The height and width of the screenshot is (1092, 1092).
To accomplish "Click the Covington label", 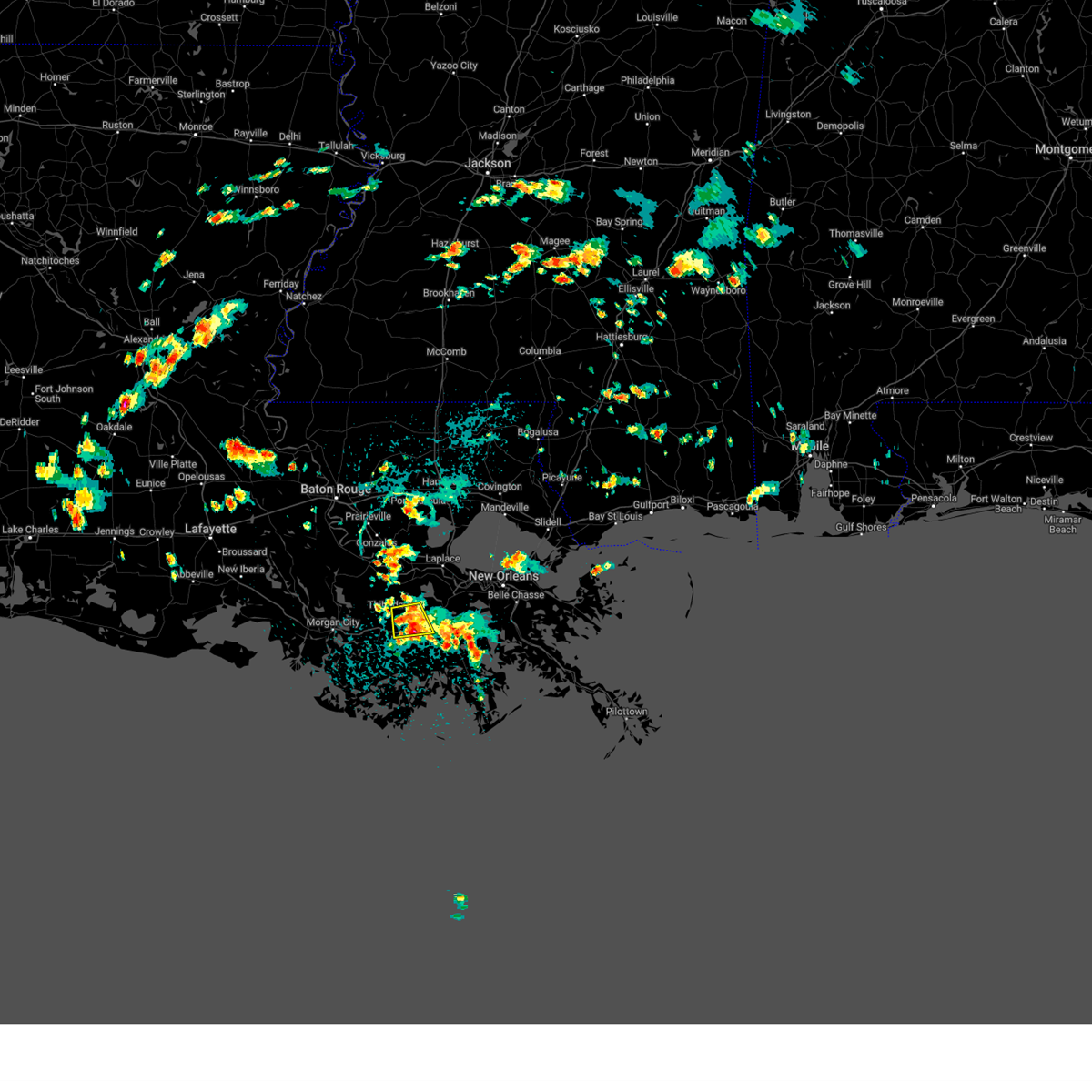I will click(500, 487).
